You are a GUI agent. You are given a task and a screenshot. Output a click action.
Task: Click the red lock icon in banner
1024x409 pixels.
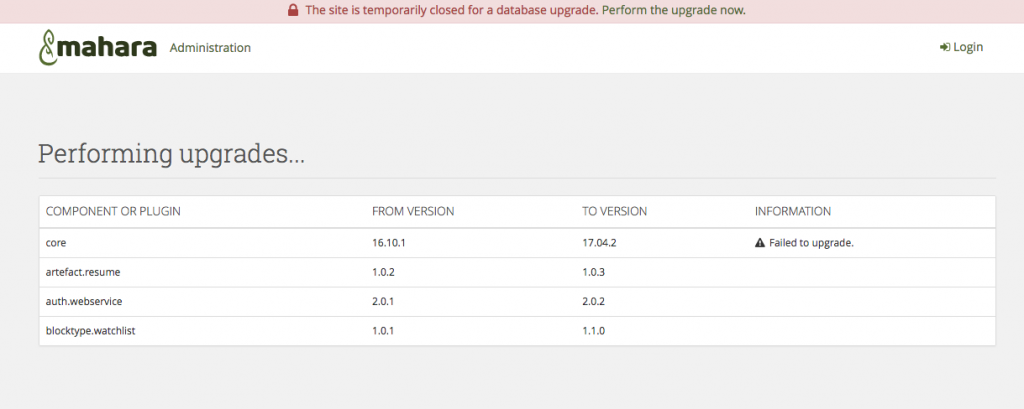coord(293,10)
